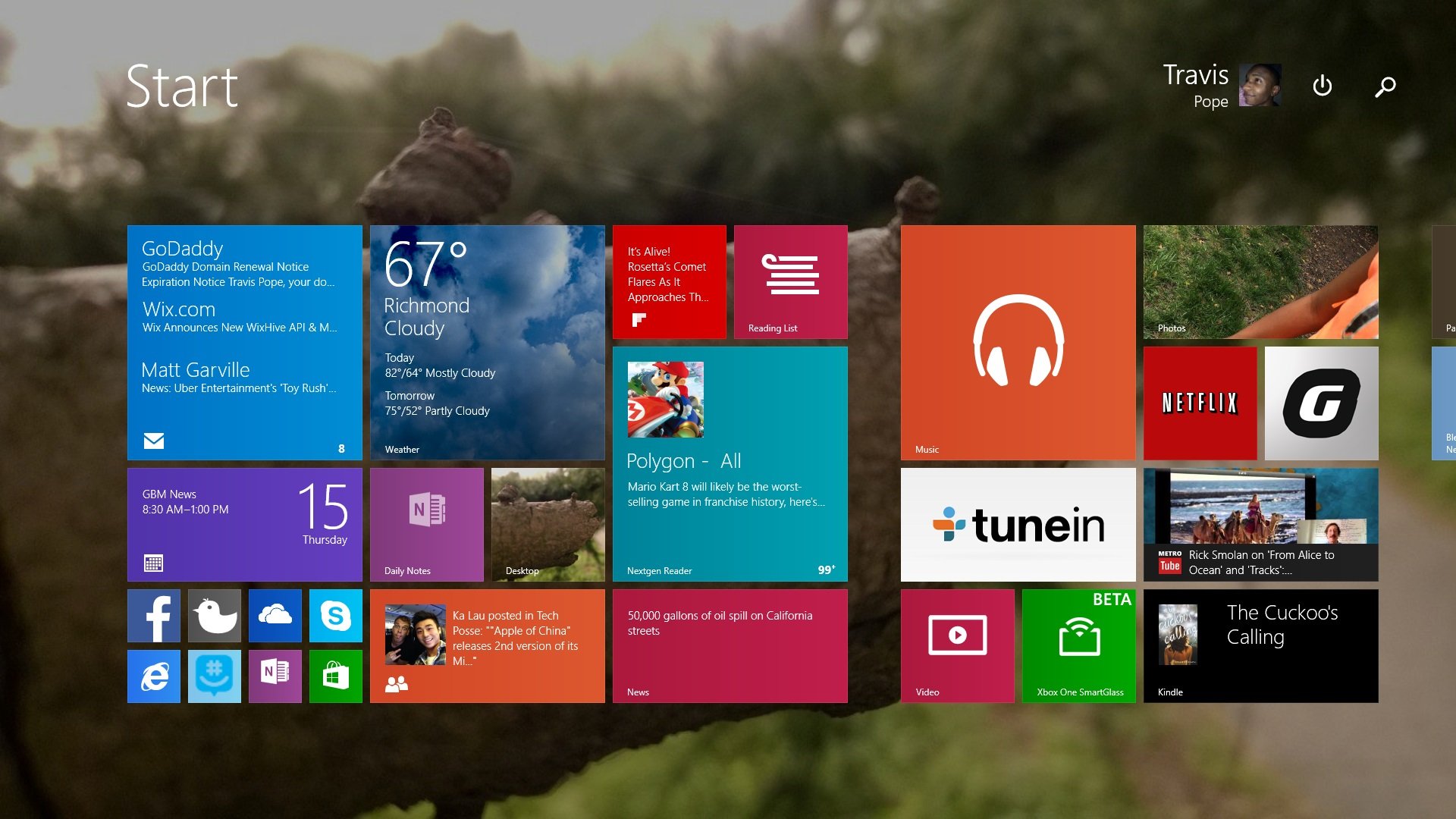The width and height of the screenshot is (1456, 819).
Task: Open the TuneIn radio tile
Action: coord(1018,525)
